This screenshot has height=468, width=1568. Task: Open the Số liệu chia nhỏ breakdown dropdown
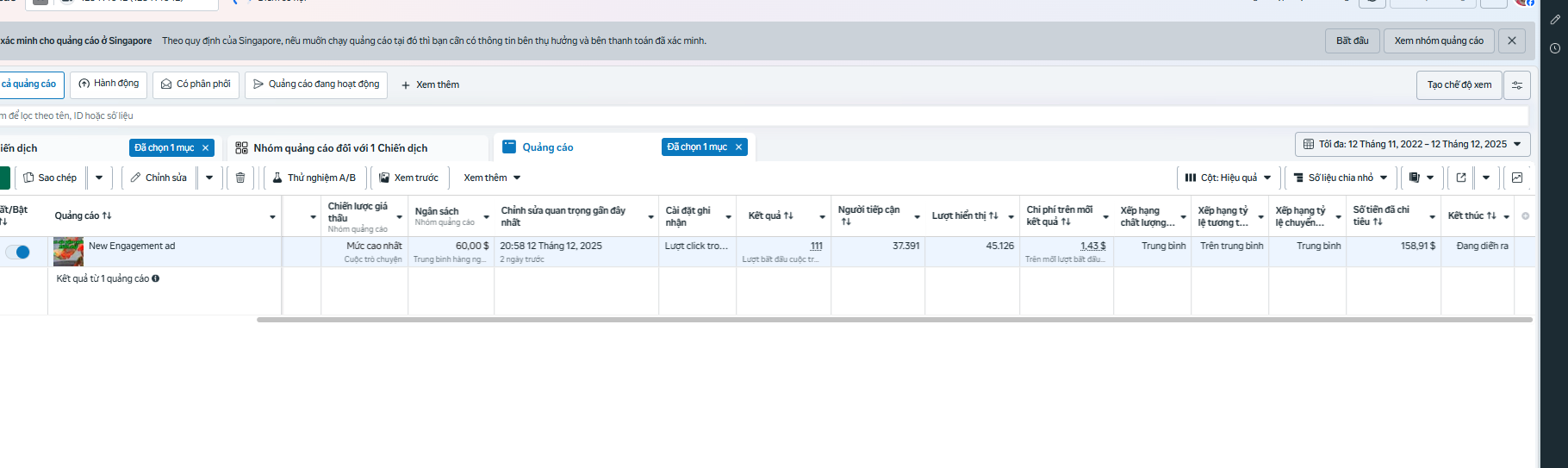(x=1341, y=178)
